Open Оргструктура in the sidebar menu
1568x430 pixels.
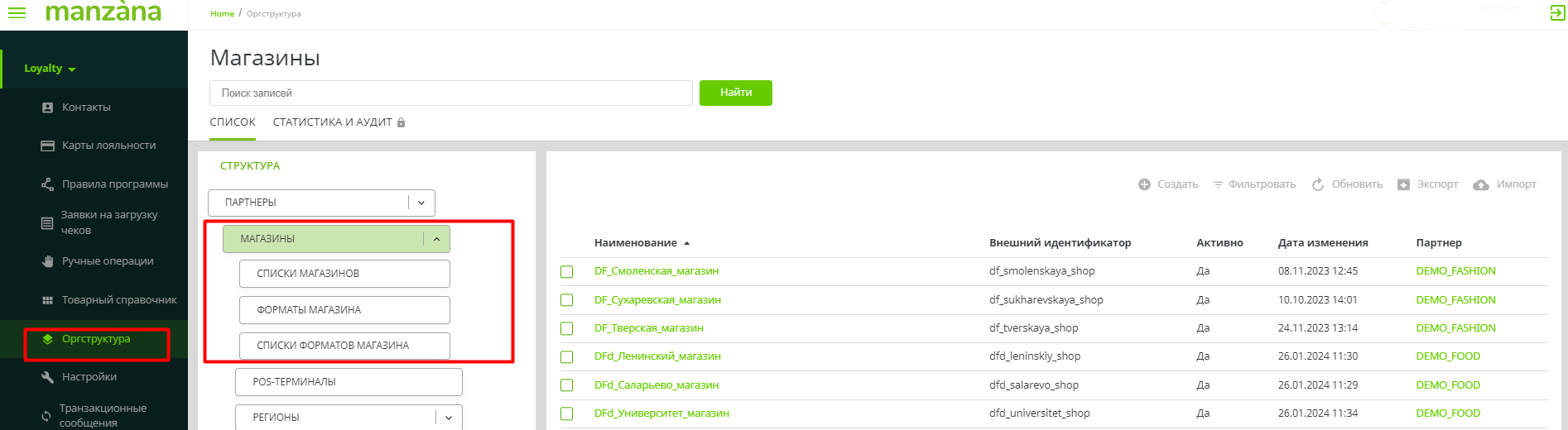96,339
